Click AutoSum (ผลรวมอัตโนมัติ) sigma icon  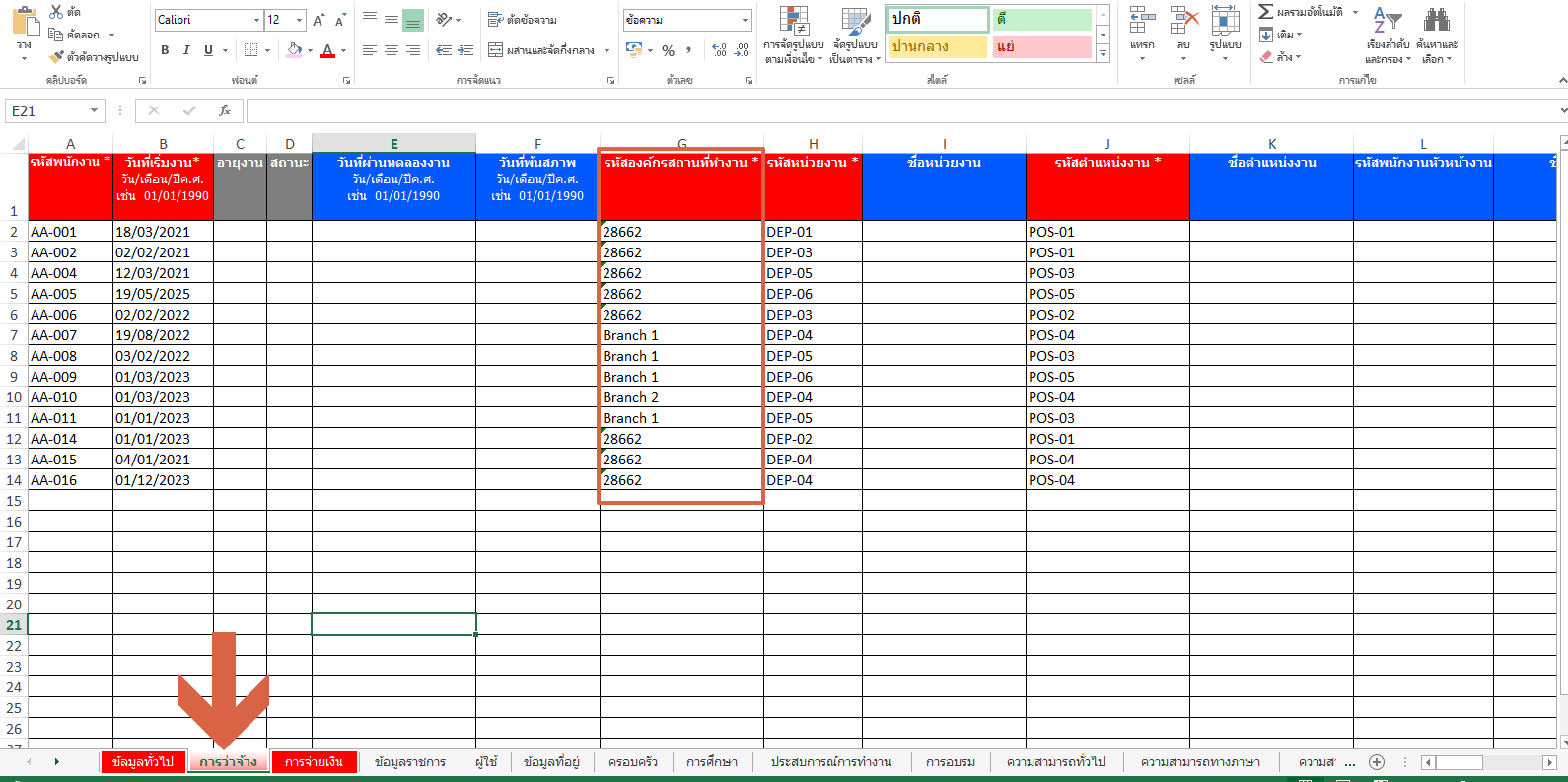(1265, 12)
